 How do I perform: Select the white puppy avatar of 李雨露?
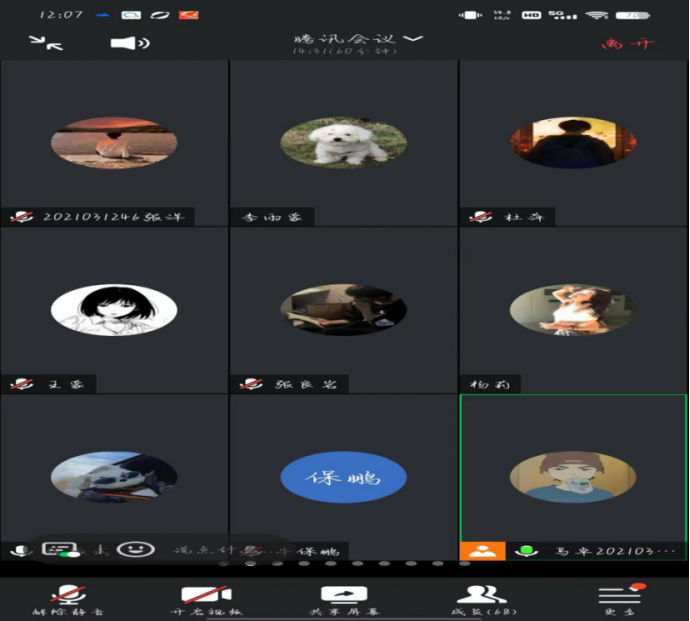click(x=343, y=143)
